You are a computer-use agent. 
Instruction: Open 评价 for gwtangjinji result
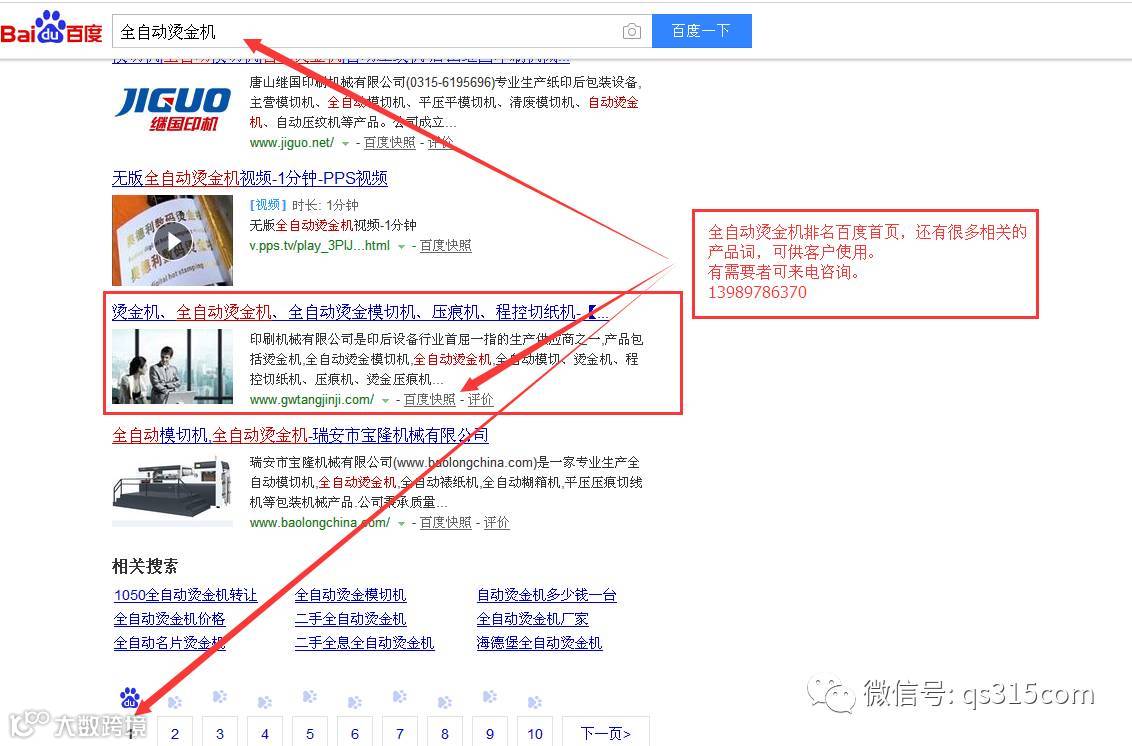481,399
